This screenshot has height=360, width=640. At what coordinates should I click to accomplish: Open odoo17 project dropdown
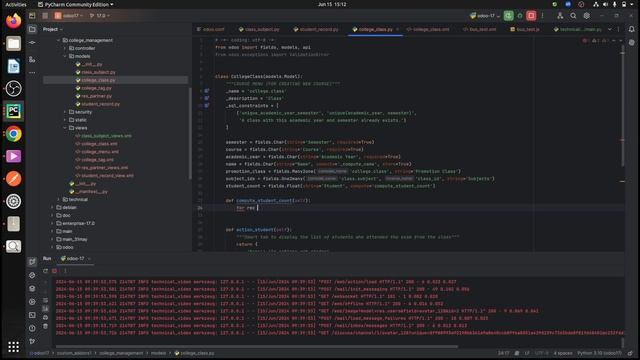click(69, 16)
